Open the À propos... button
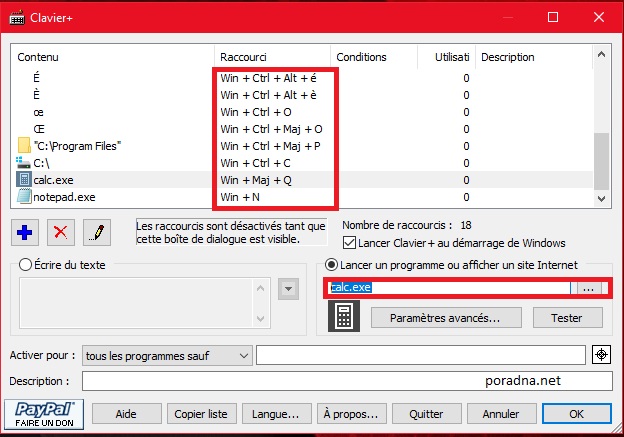 point(351,414)
